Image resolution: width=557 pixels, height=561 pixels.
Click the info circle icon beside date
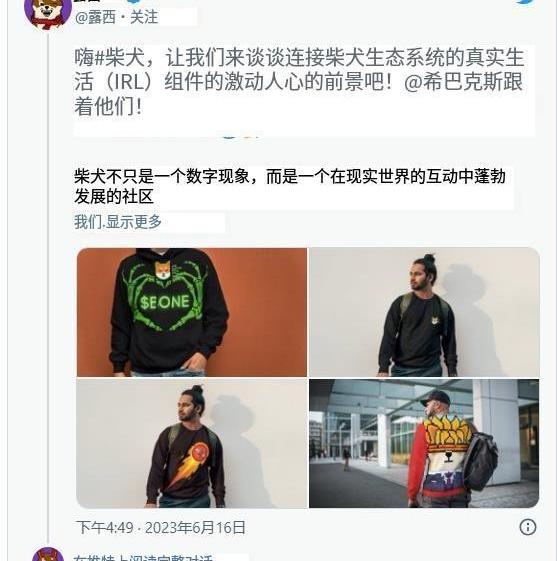coord(528,527)
